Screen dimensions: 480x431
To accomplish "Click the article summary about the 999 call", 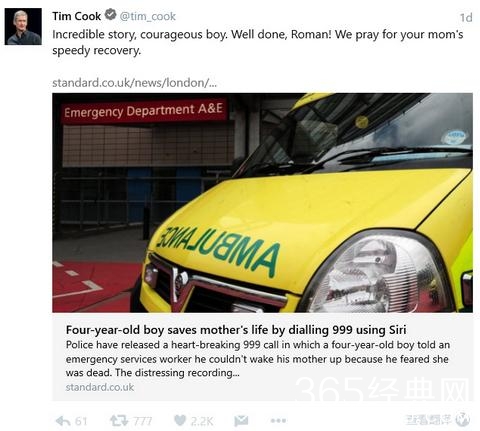I will (x=258, y=359).
